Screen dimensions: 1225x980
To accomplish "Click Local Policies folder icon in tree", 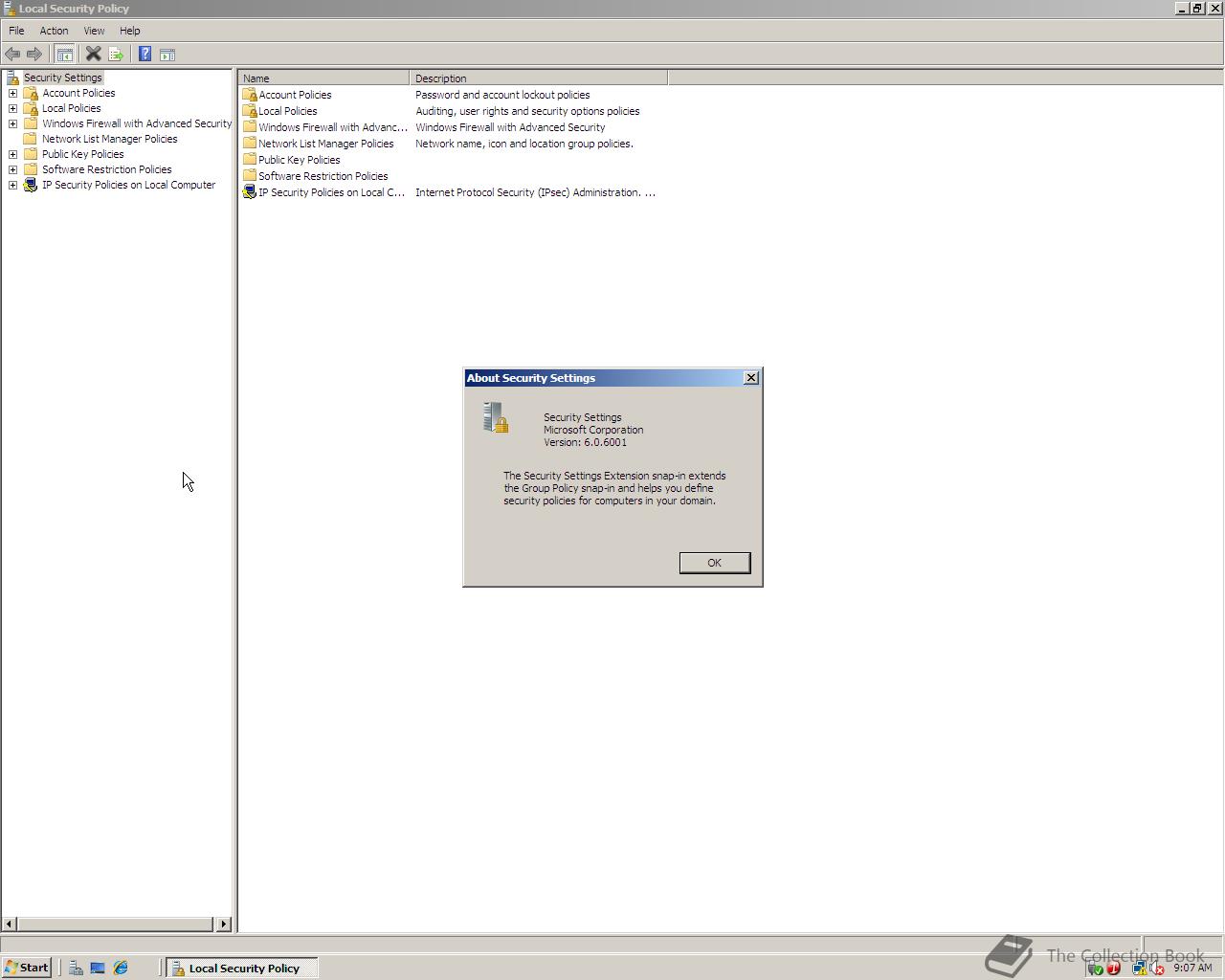I will pos(31,108).
